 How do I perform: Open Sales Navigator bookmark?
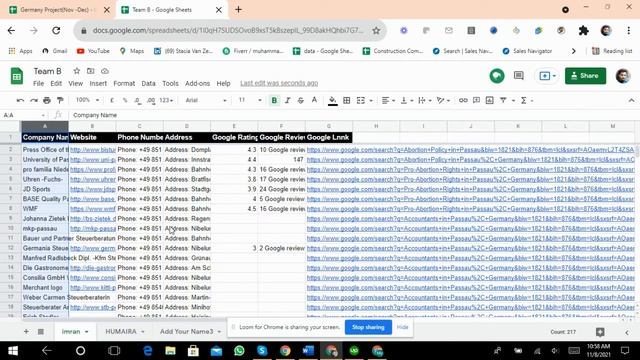pyautogui.click(x=527, y=51)
